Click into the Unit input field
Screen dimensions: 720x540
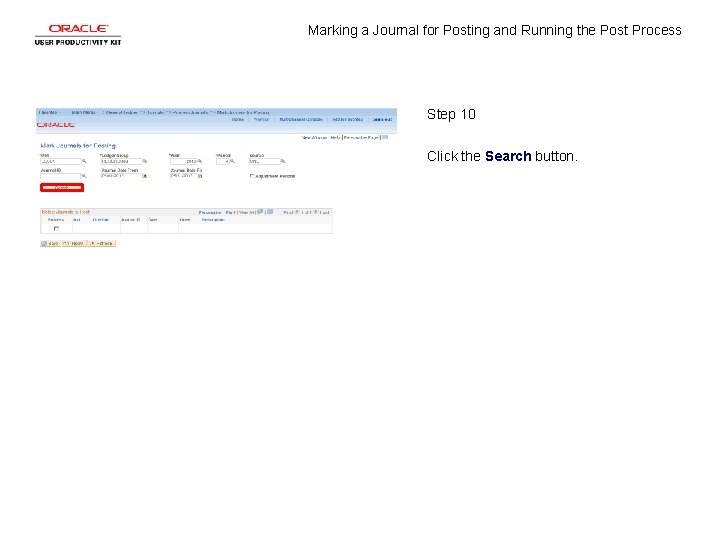click(61, 161)
